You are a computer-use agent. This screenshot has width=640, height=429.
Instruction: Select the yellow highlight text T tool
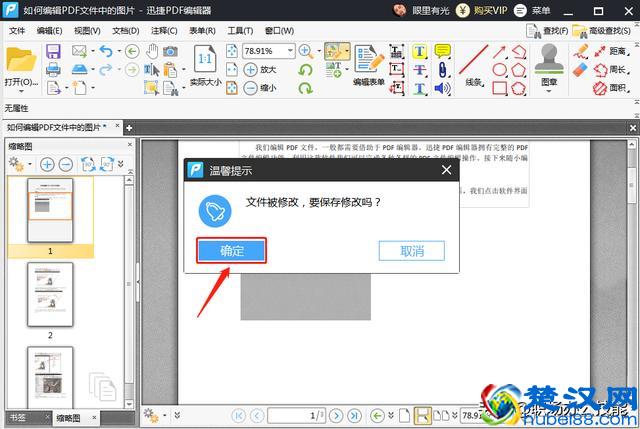[x=420, y=51]
